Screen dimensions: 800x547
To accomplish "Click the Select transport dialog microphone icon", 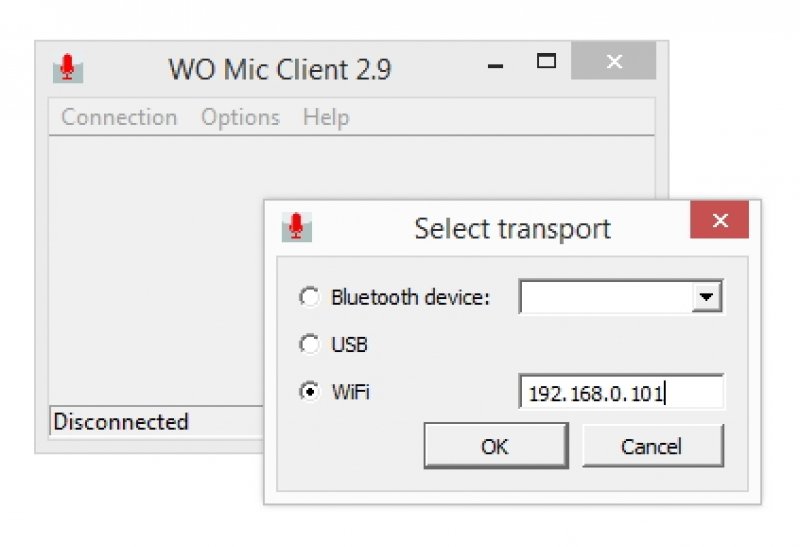I will (296, 227).
